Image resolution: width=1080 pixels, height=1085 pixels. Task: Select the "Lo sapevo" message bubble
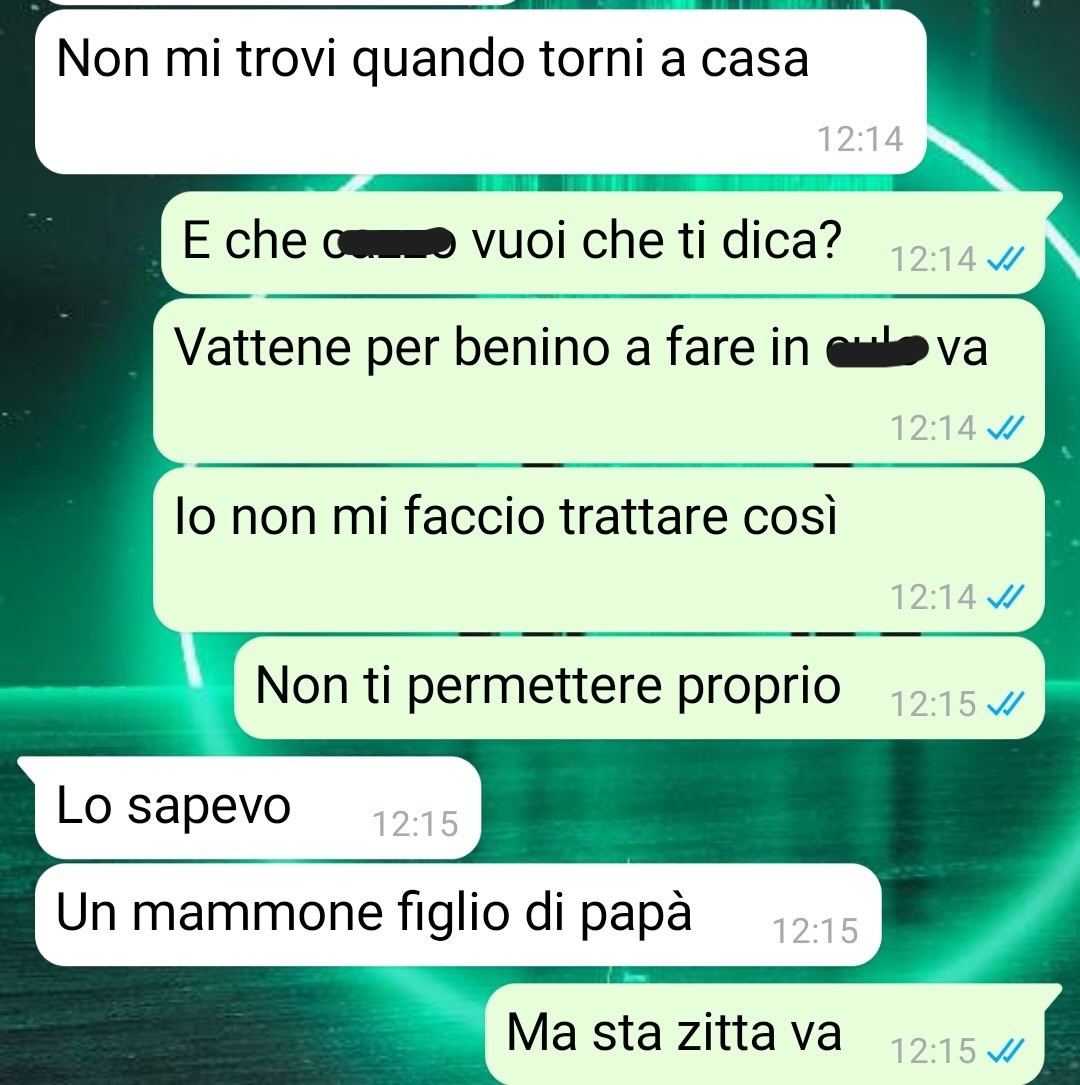[x=257, y=808]
